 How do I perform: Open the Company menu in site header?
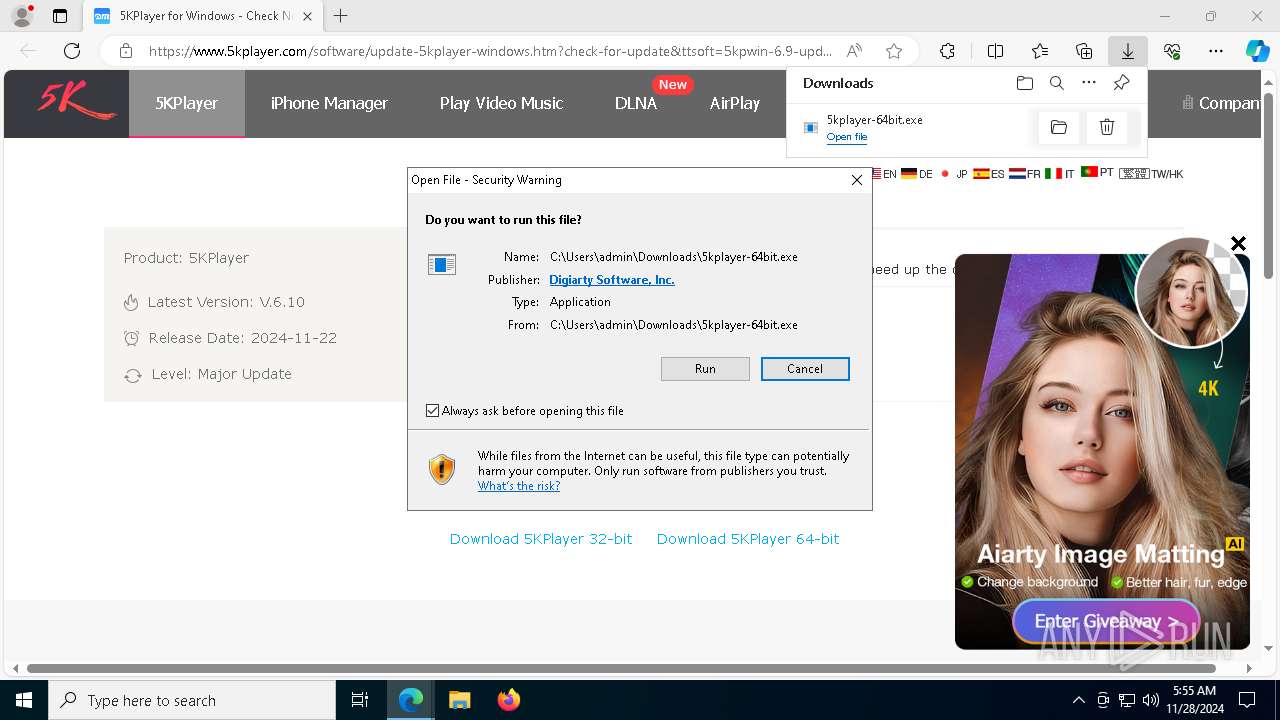(1220, 103)
